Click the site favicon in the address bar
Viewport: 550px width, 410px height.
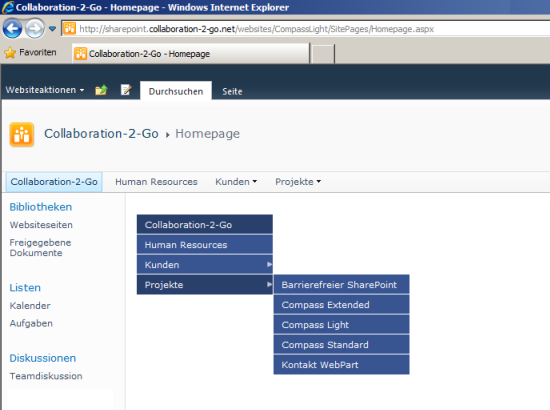(x=69, y=28)
